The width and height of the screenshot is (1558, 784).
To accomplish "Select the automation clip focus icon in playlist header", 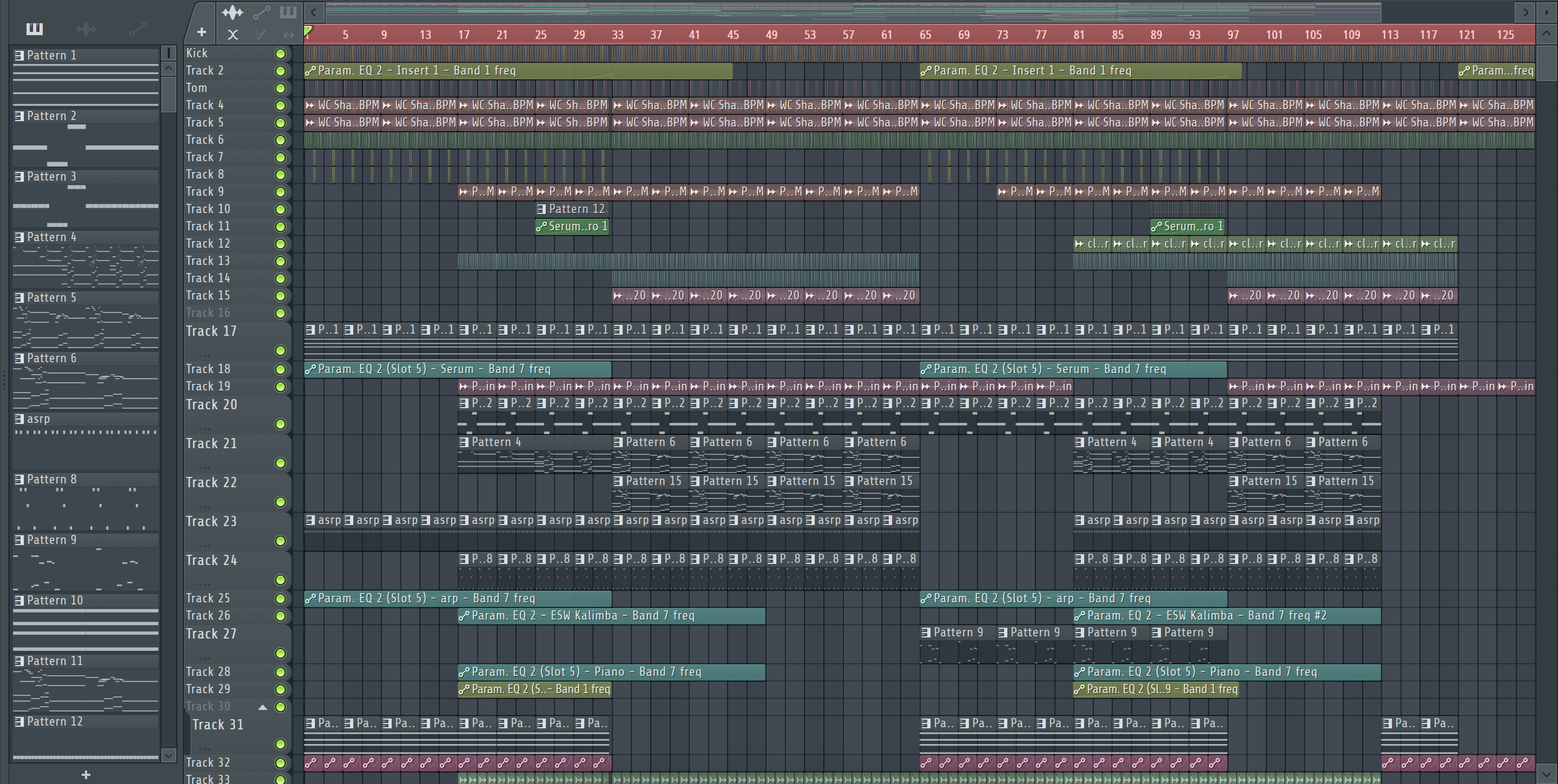I will point(261,11).
